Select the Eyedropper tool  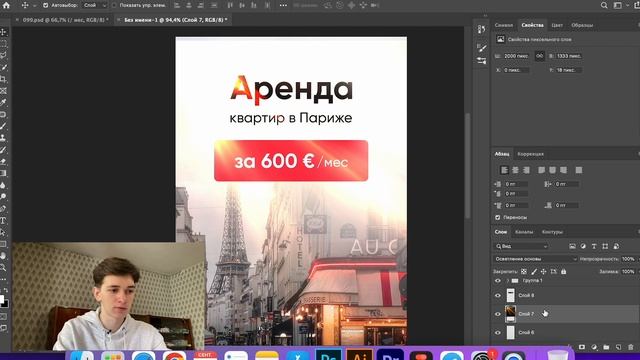tap(3, 102)
